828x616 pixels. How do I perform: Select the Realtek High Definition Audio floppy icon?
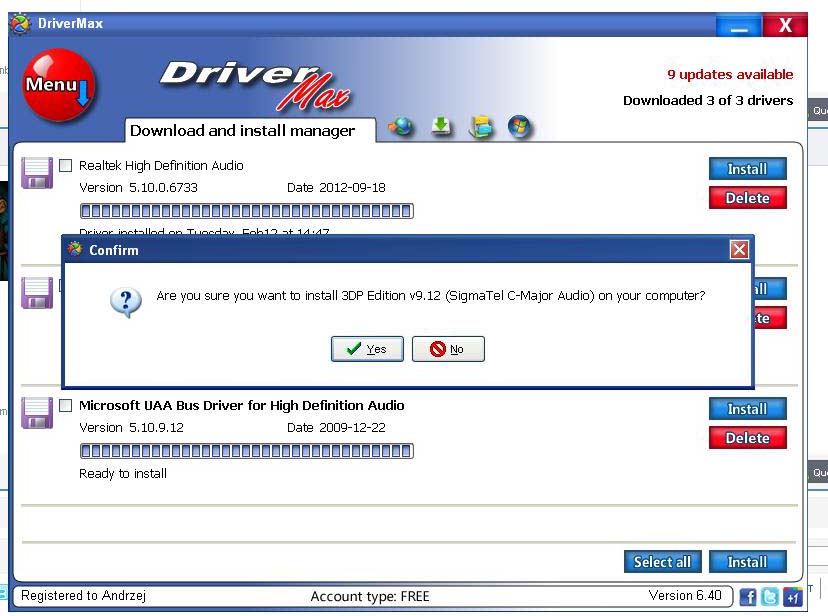(x=37, y=173)
